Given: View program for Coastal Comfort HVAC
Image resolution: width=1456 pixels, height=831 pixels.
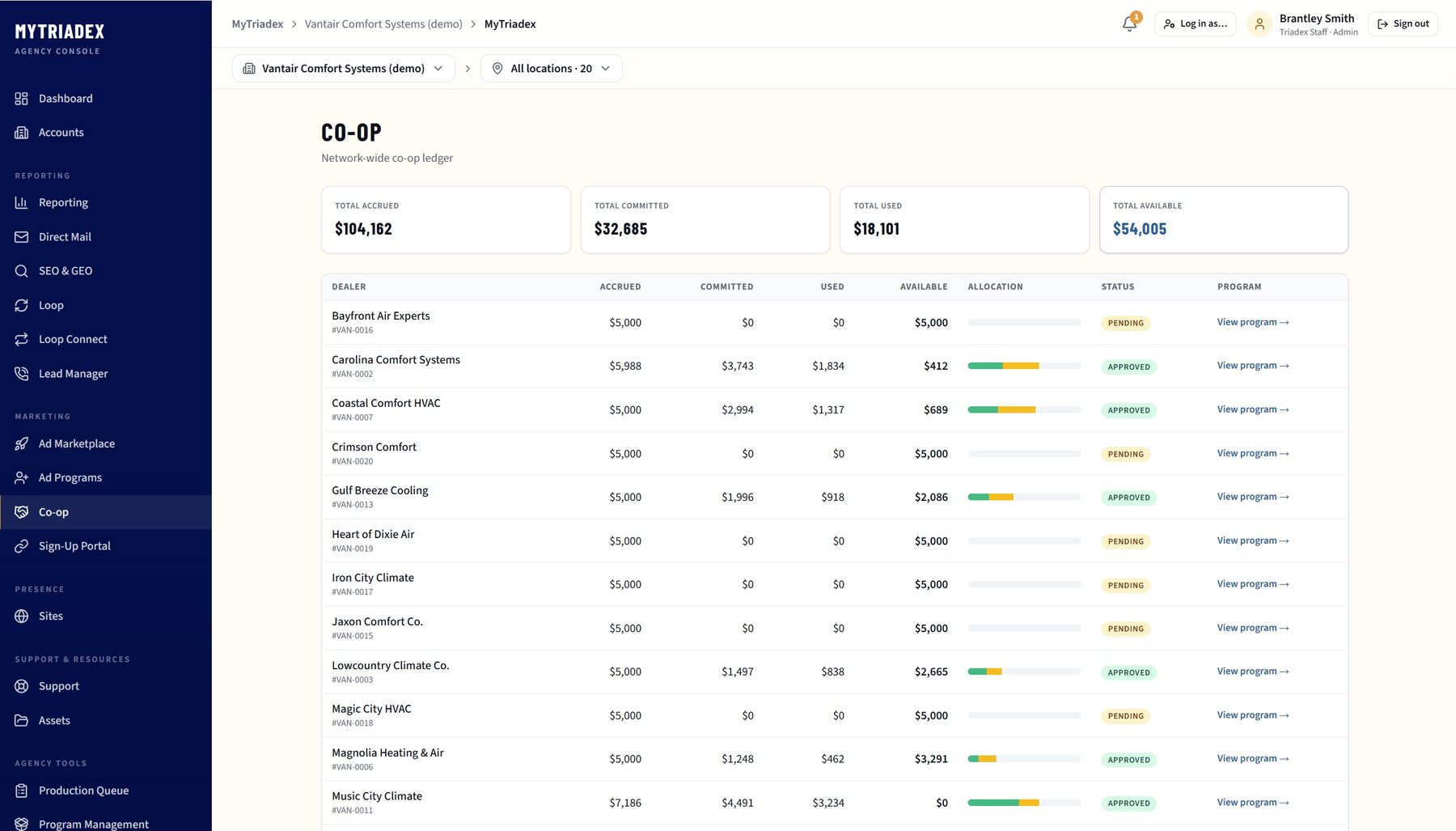Looking at the screenshot, I should click(x=1253, y=409).
